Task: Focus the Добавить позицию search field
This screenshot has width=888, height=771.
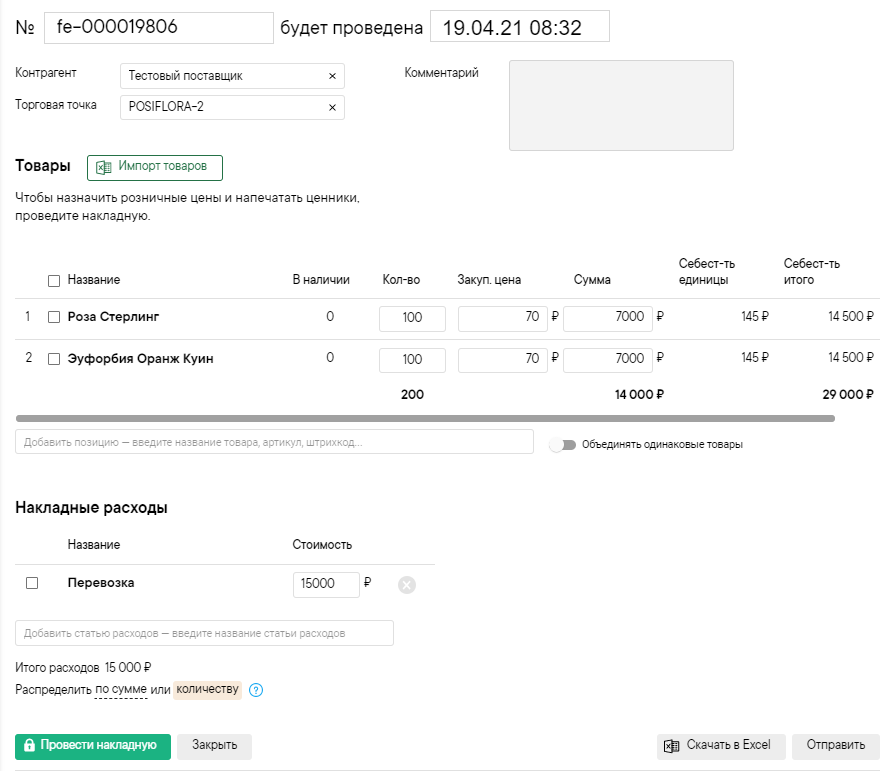Action: 274,442
